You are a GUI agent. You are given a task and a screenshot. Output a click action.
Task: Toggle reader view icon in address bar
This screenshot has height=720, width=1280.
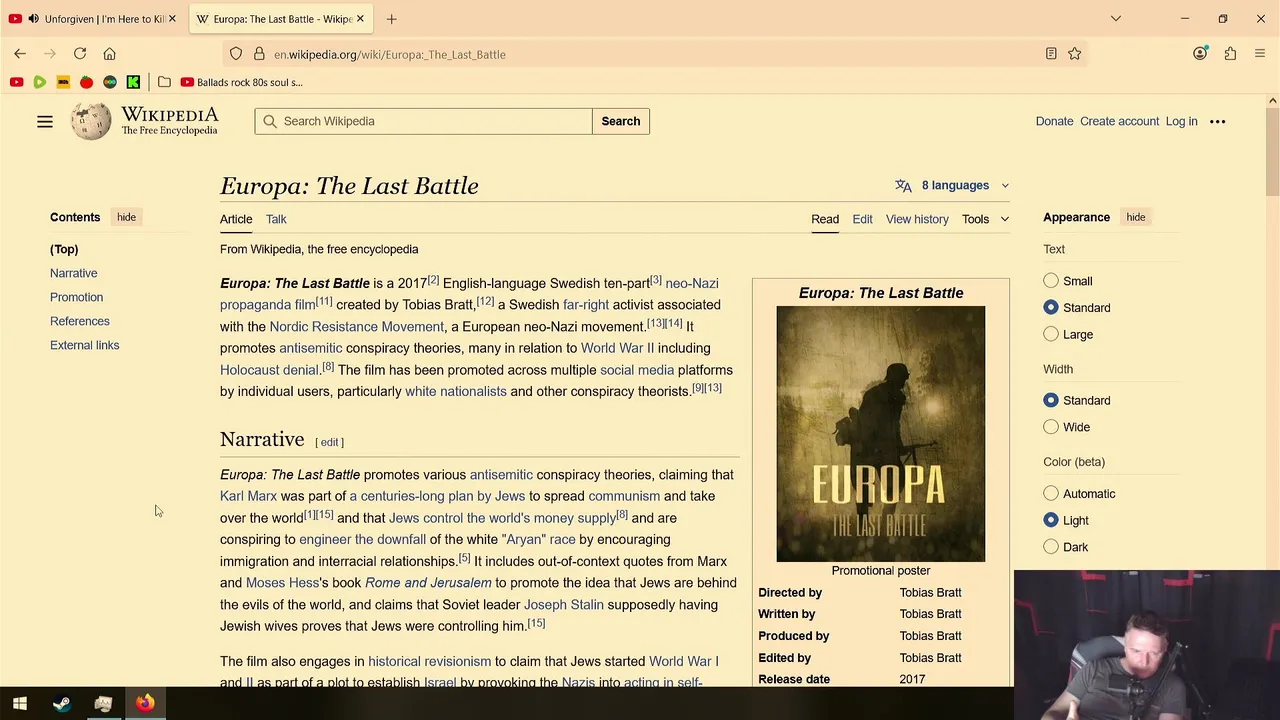coord(1051,54)
